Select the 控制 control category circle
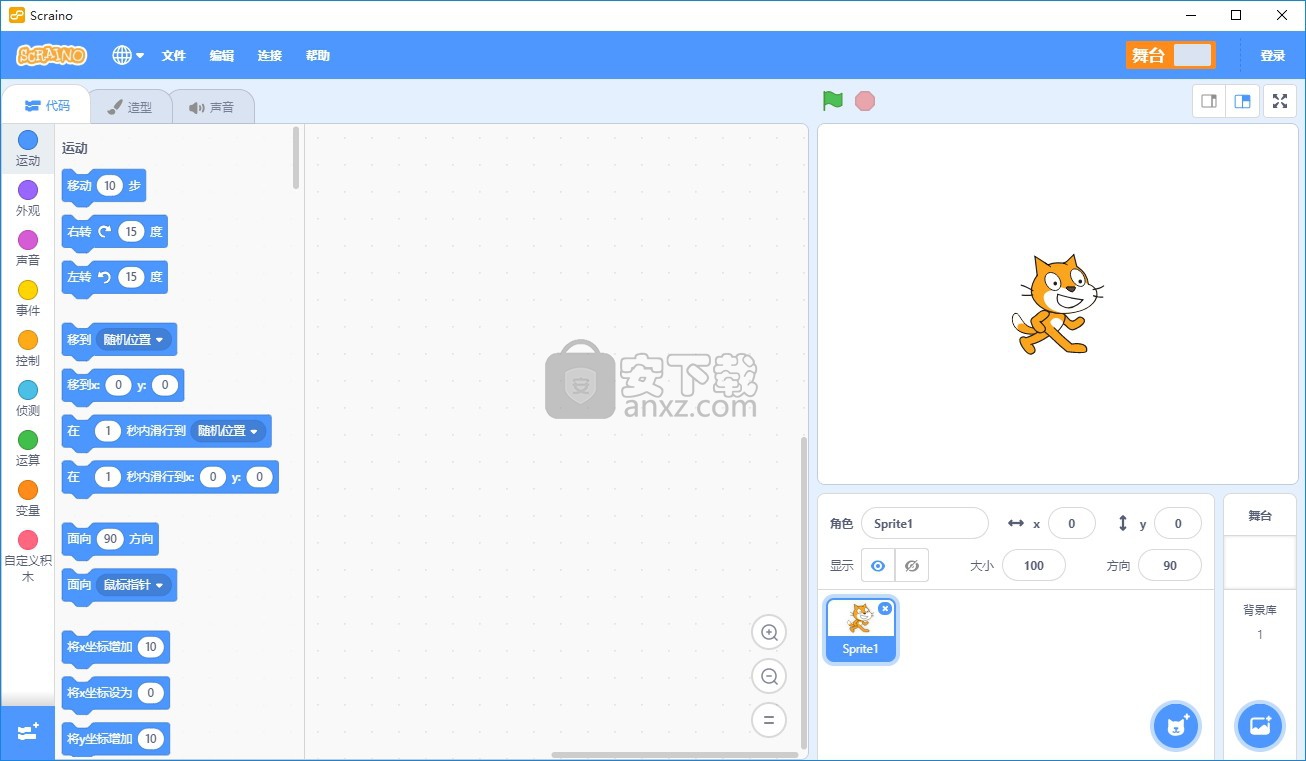The image size is (1306, 761). point(28,340)
